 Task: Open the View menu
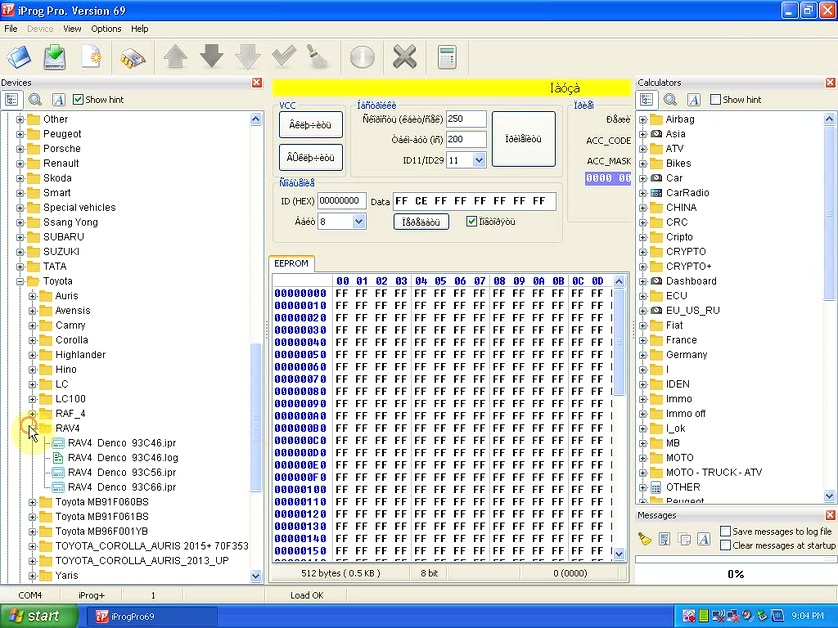click(x=72, y=29)
